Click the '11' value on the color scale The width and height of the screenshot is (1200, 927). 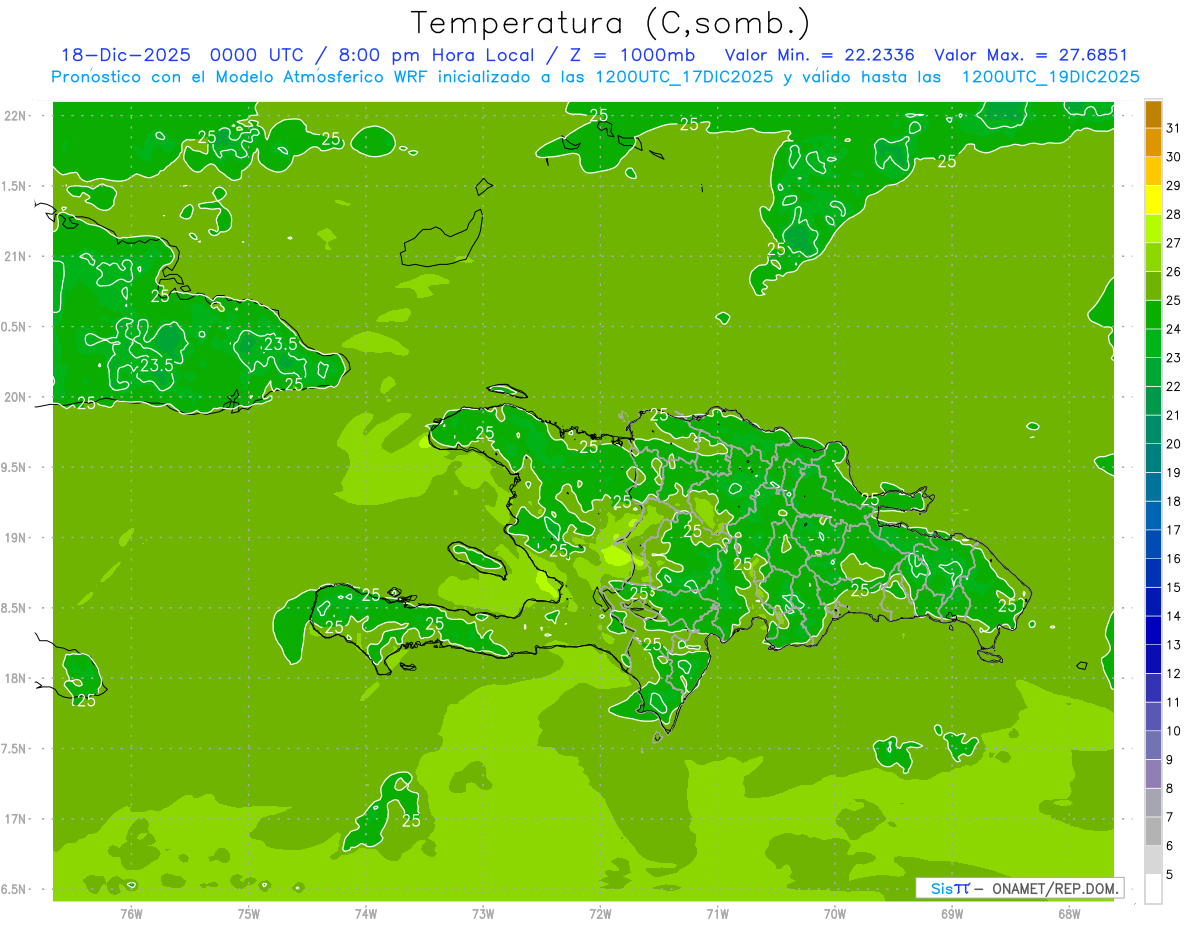(x=1174, y=702)
